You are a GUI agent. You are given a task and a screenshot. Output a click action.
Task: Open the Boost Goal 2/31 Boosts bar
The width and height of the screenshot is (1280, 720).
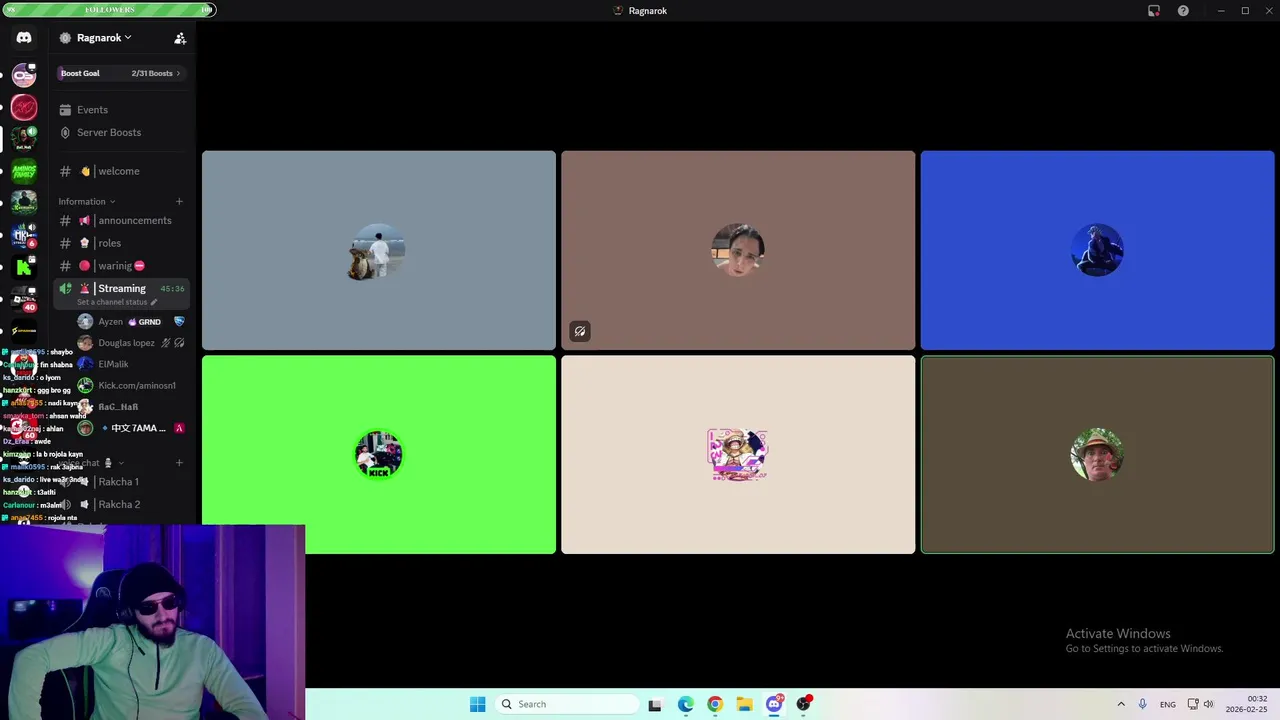[x=120, y=73]
